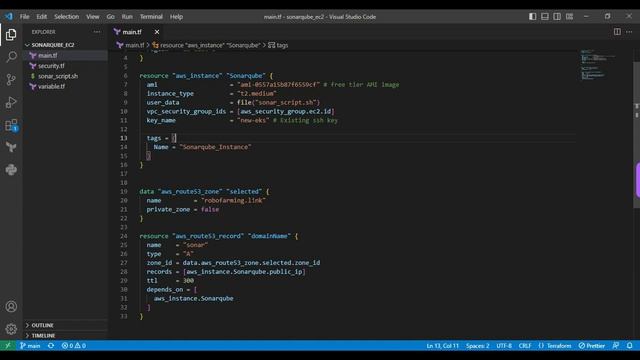Click the Prettier status item
Viewport: 640px width, 360px height.
tap(592, 346)
